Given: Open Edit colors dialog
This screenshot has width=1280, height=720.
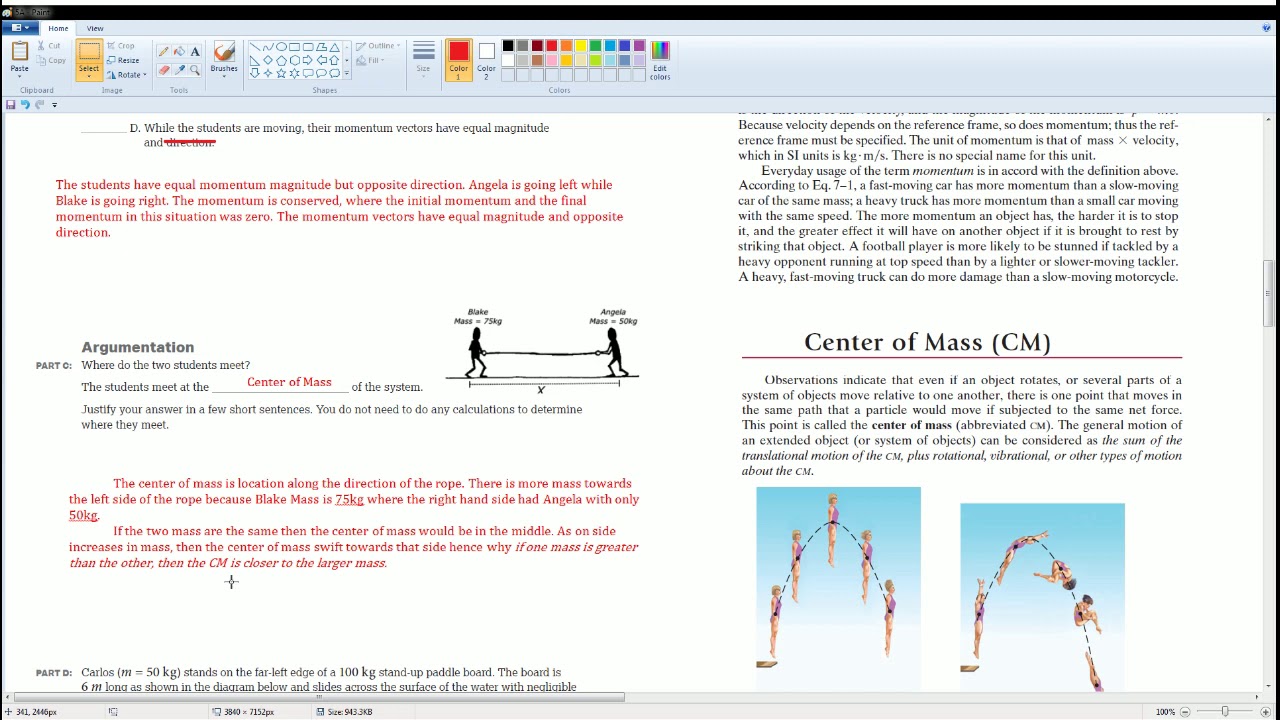Looking at the screenshot, I should pos(660,60).
